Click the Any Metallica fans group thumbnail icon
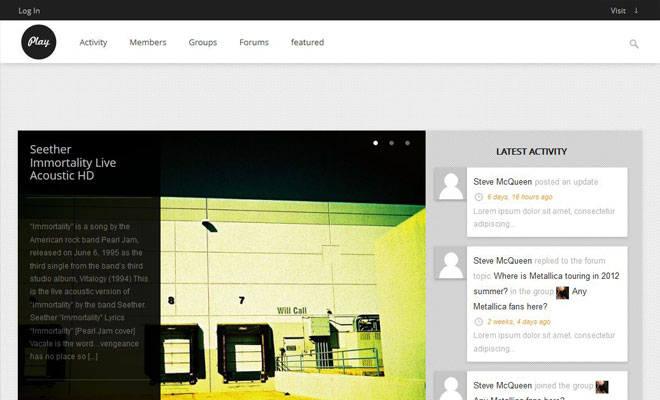The image size is (660, 400). [x=562, y=292]
